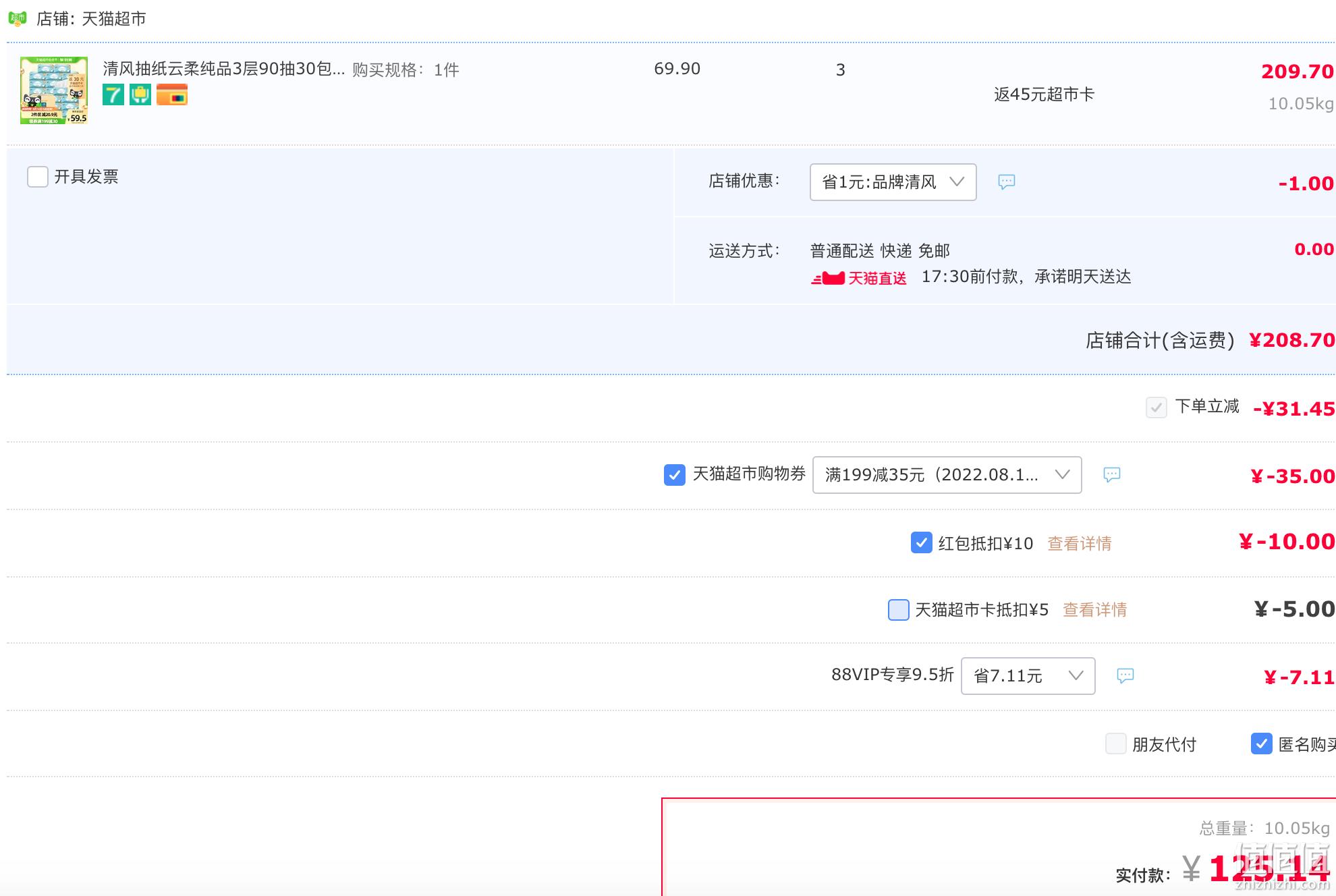1336x896 pixels.
Task: Enable the 开具发票 invoice checkbox
Action: coord(38,177)
